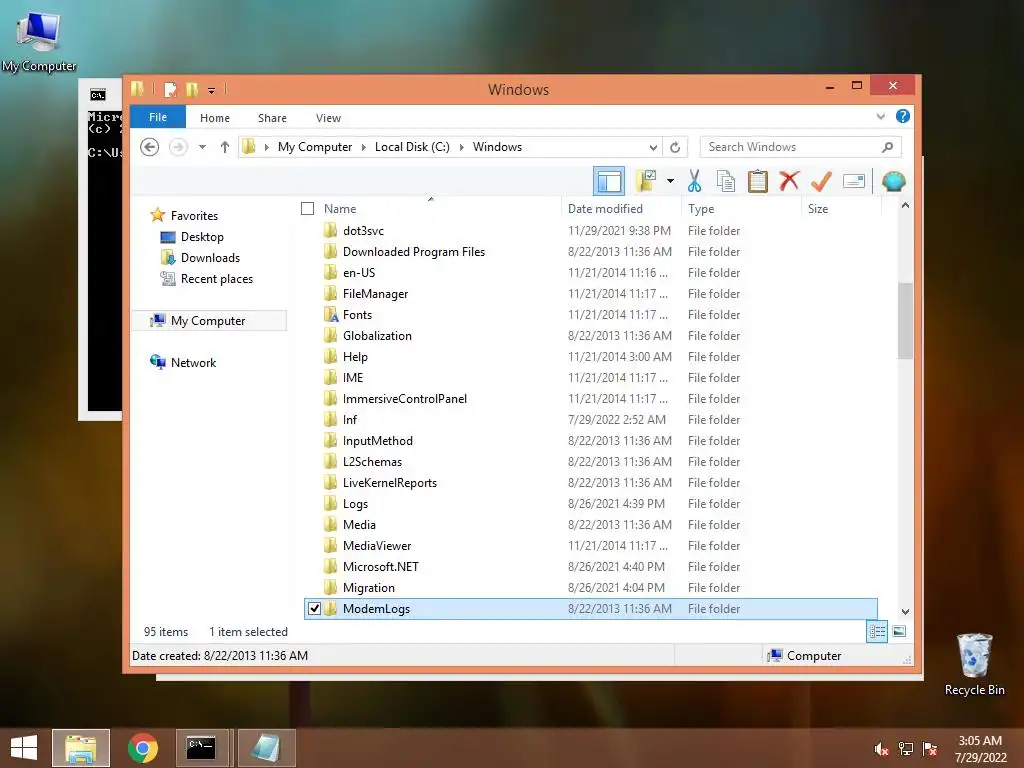Click the vertical scrollbar thumb in the file list
The image size is (1024, 768).
click(x=905, y=320)
